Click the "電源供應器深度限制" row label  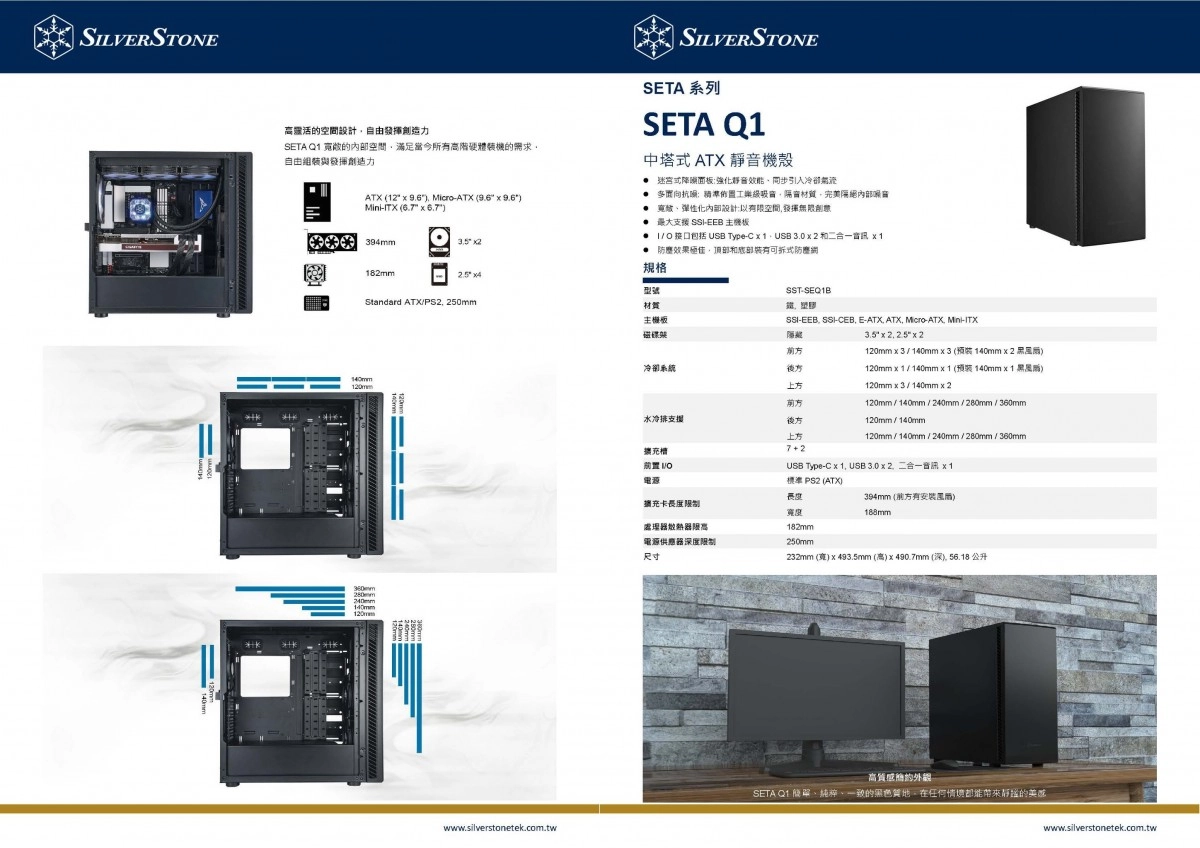pos(679,541)
